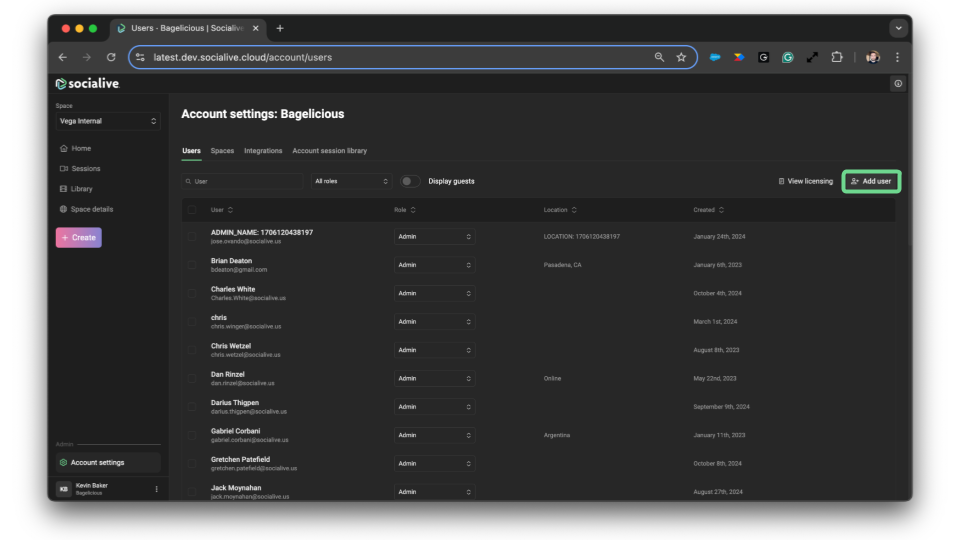This screenshot has width=960, height=540.
Task: Open the Chrome profile avatar
Action: pyautogui.click(x=872, y=57)
